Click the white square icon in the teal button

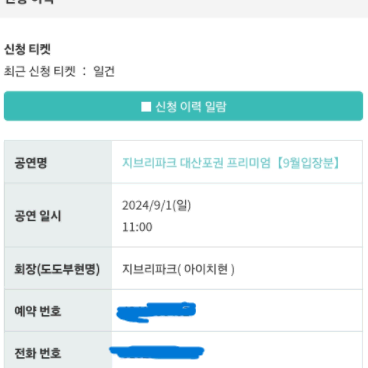(x=146, y=107)
